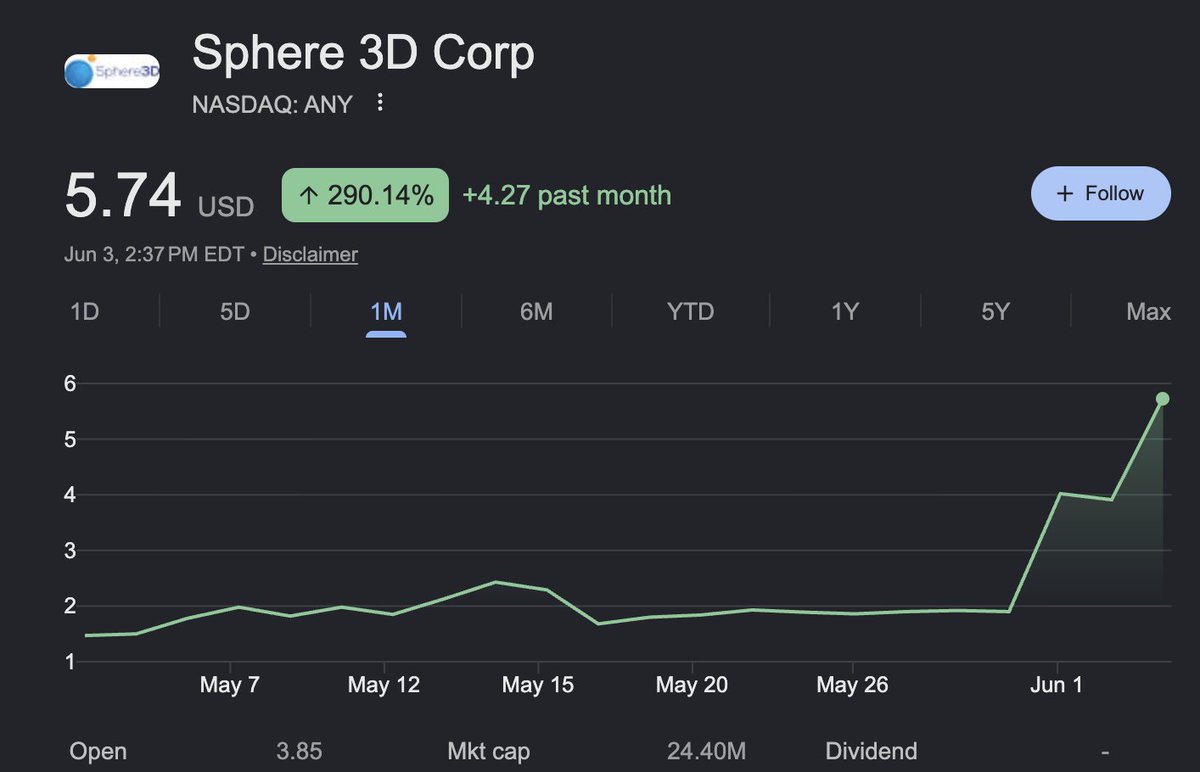Switch to the 1Y time range tab
This screenshot has height=772, width=1200.
click(x=845, y=312)
